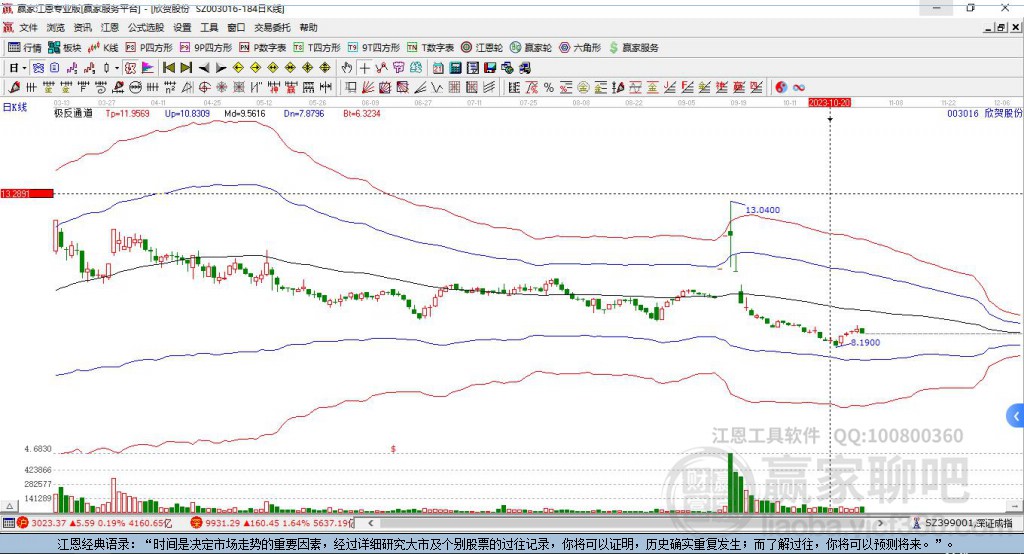Screen dimensions: 1024x554
Task: Click the blue side-panel expand arrow
Action: click(1016, 416)
